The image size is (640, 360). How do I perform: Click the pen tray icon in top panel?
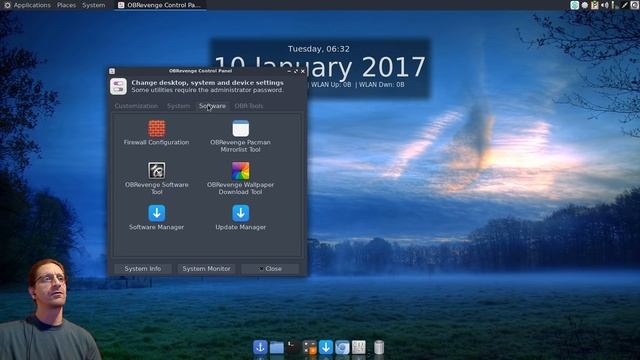624,5
